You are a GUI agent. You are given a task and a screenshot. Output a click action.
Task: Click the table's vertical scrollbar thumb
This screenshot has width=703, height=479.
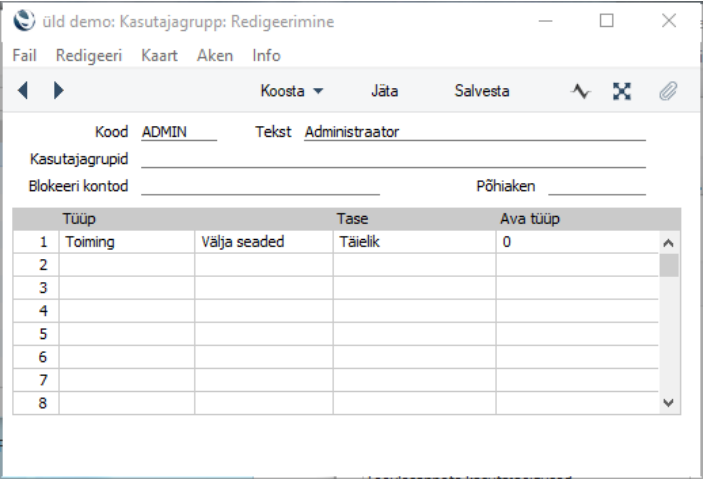pyautogui.click(x=669, y=265)
